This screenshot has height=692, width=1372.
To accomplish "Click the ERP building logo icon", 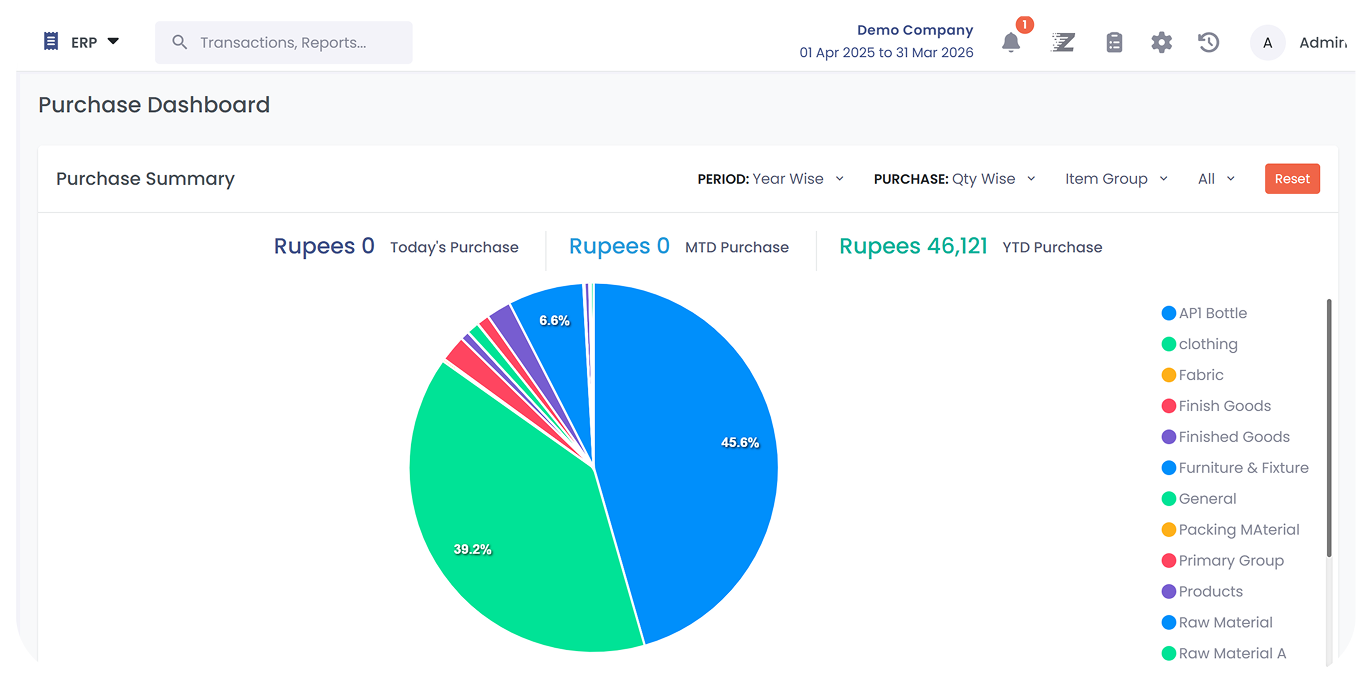I will pyautogui.click(x=51, y=41).
